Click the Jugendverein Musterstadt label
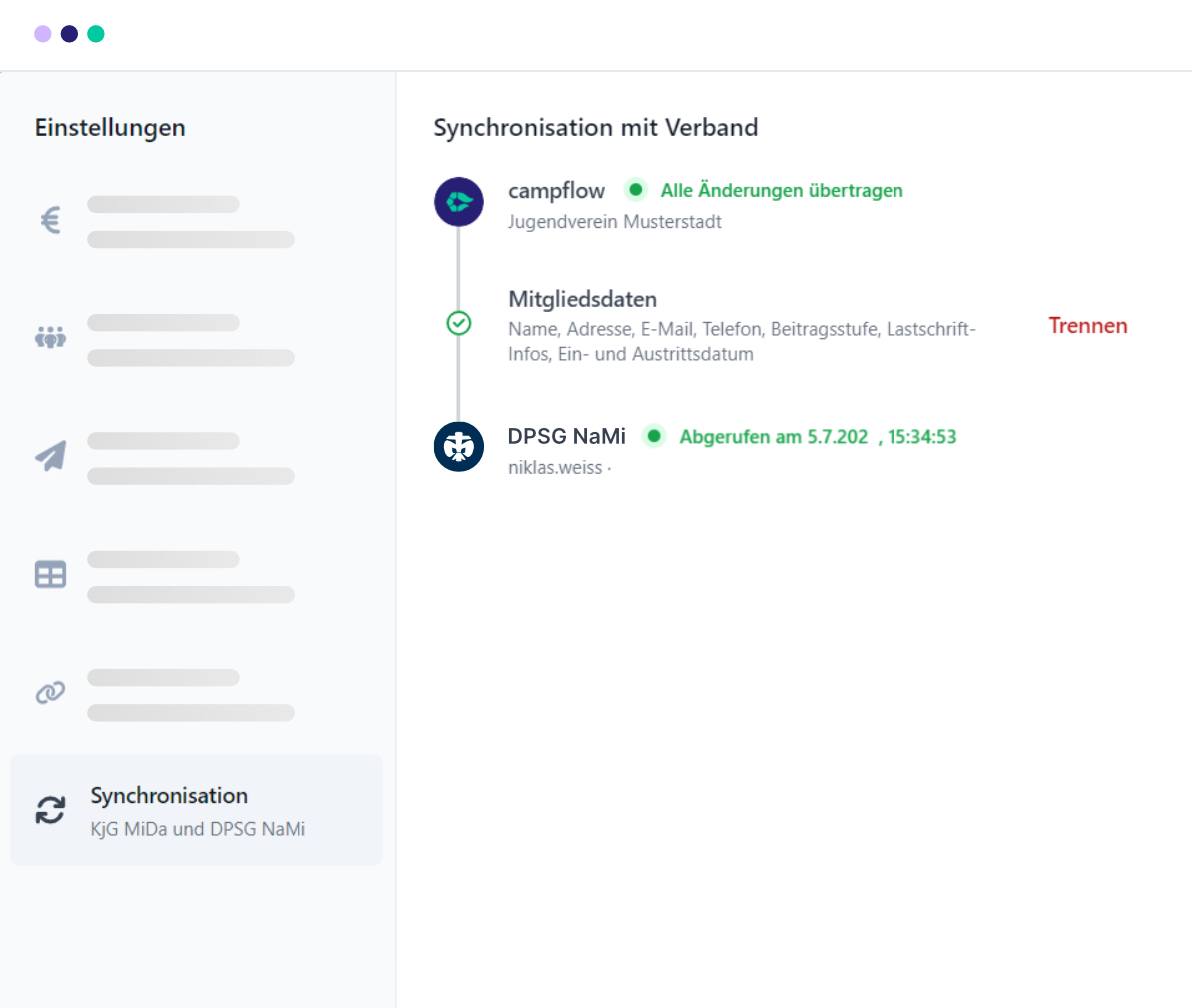The width and height of the screenshot is (1192, 1008). point(614,222)
